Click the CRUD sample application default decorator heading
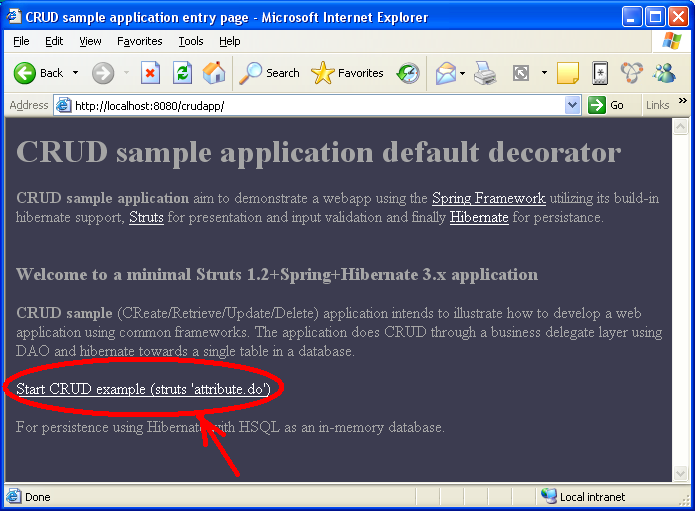Image resolution: width=695 pixels, height=511 pixels. (x=318, y=152)
